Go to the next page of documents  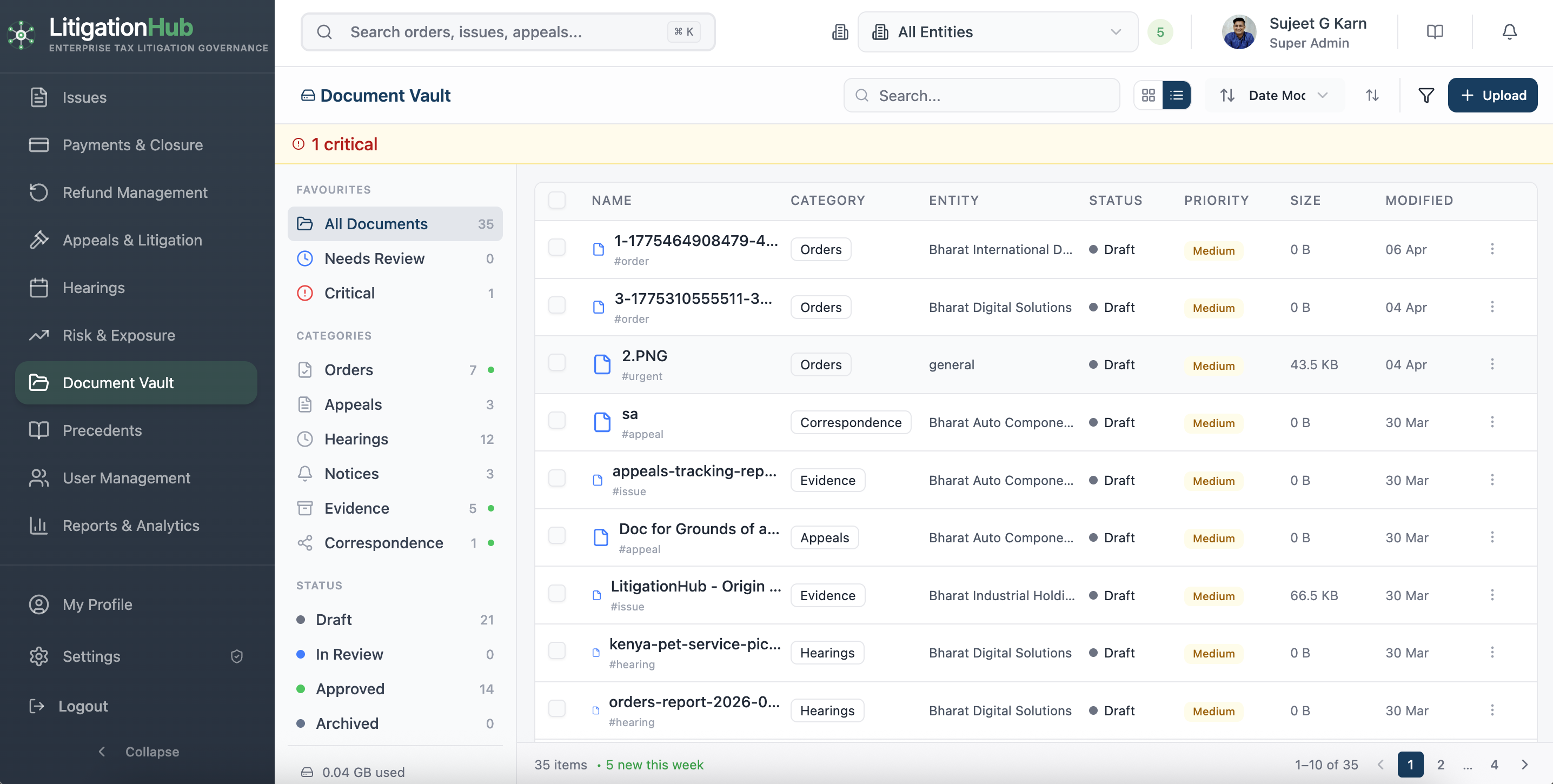coord(1525,765)
